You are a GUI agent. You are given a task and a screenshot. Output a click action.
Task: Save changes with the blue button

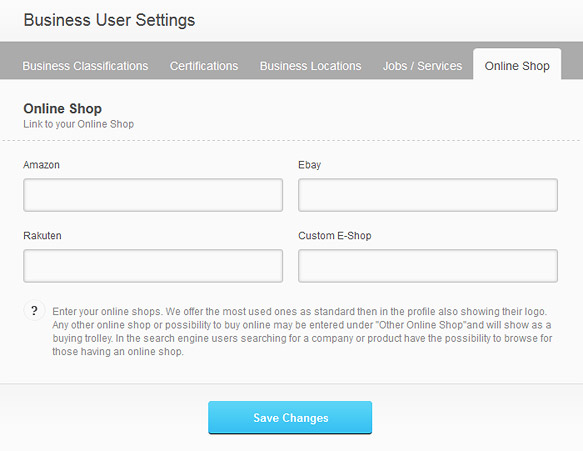[x=290, y=417]
